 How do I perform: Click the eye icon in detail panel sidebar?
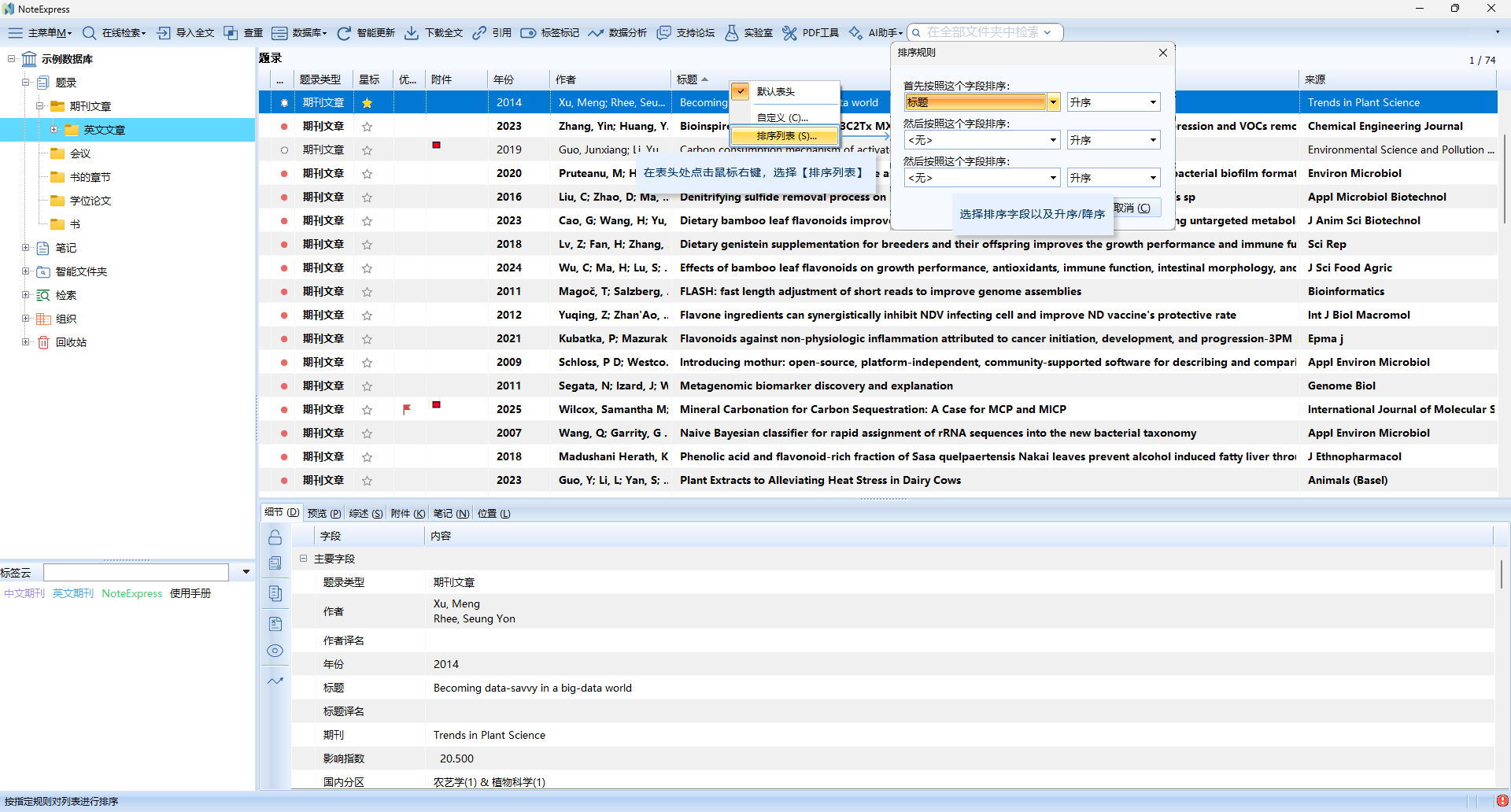click(x=275, y=651)
